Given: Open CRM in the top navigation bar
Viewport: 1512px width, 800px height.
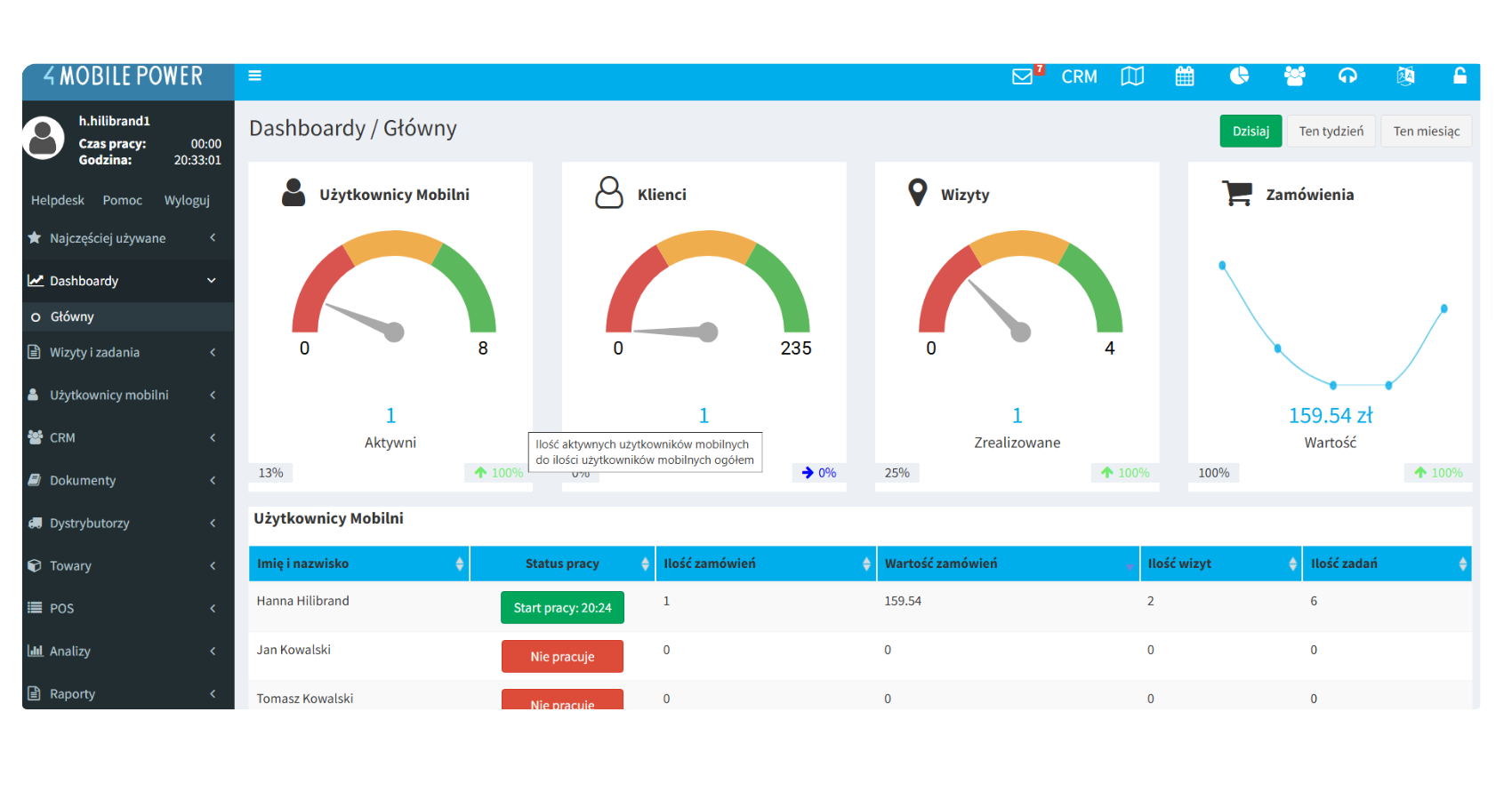Looking at the screenshot, I should pos(1079,77).
